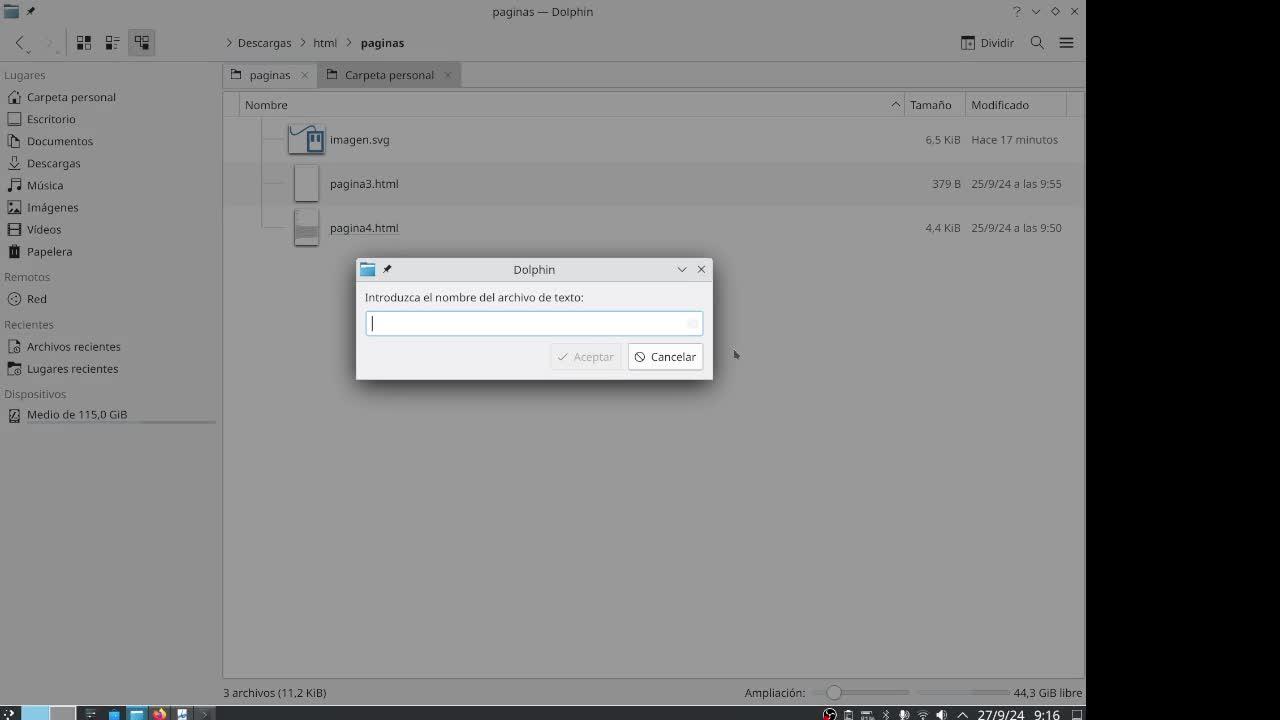Image resolution: width=1280 pixels, height=720 pixels.
Task: Open Documentos in the sidebar
Action: (x=60, y=141)
